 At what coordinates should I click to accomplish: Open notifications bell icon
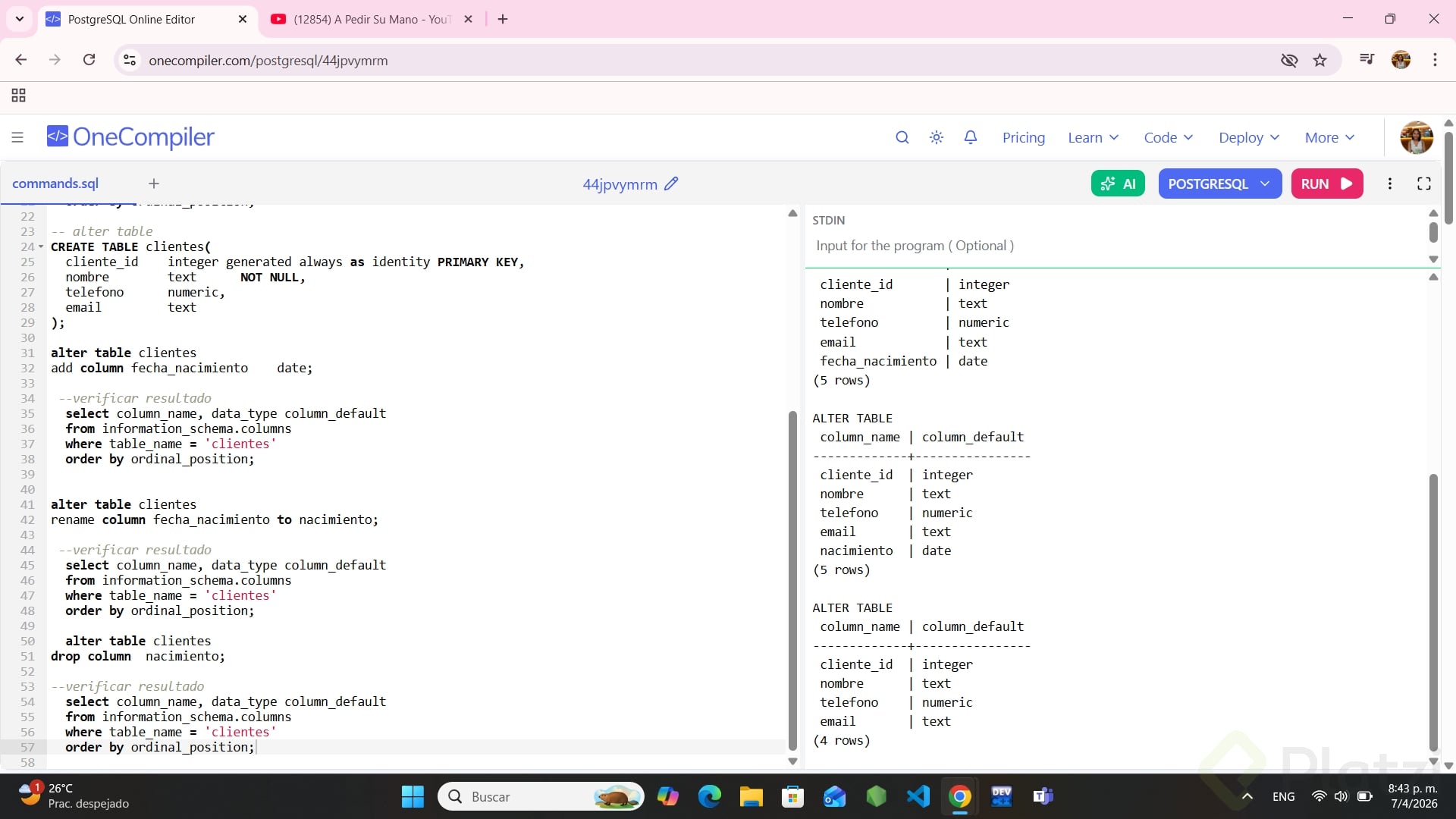coord(971,137)
